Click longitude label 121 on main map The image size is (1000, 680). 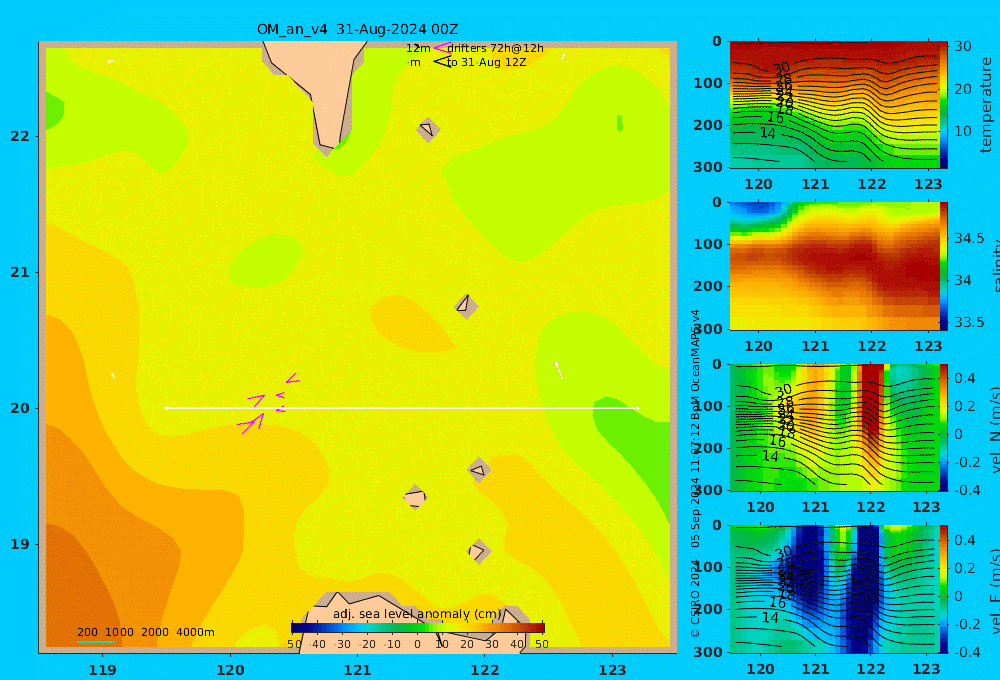point(357,670)
